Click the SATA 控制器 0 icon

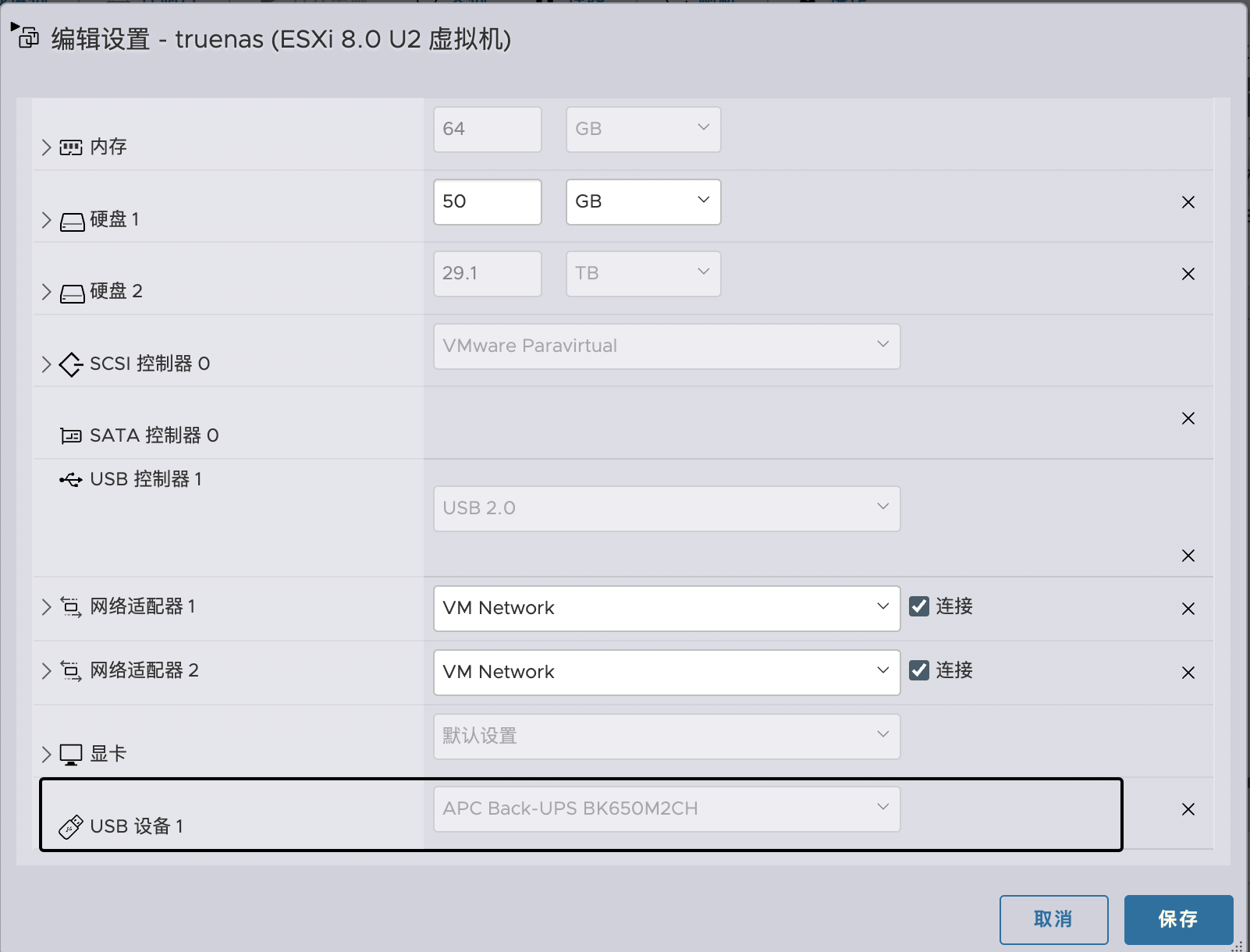coord(71,436)
